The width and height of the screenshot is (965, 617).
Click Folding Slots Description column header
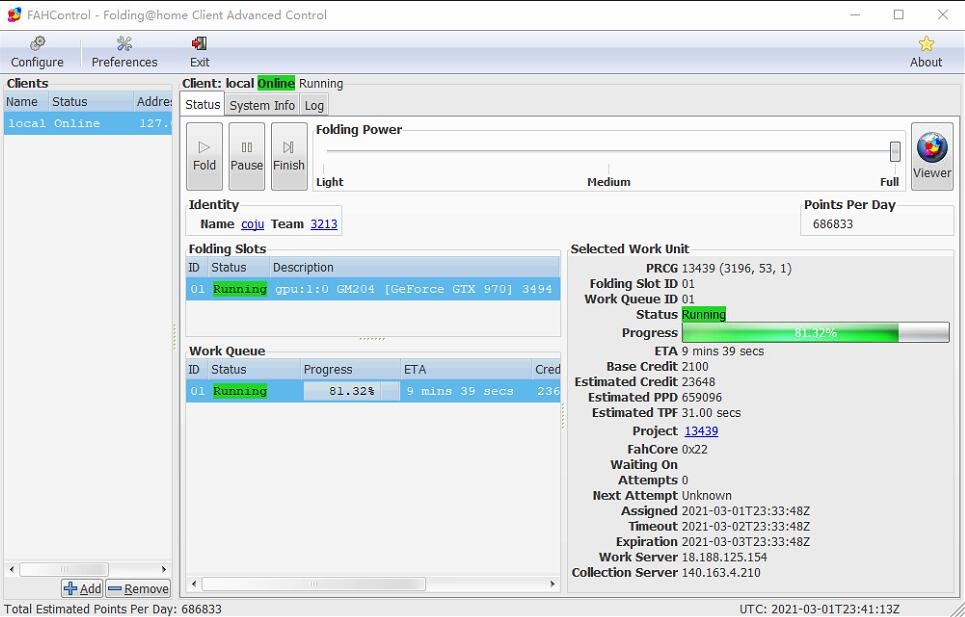(414, 267)
